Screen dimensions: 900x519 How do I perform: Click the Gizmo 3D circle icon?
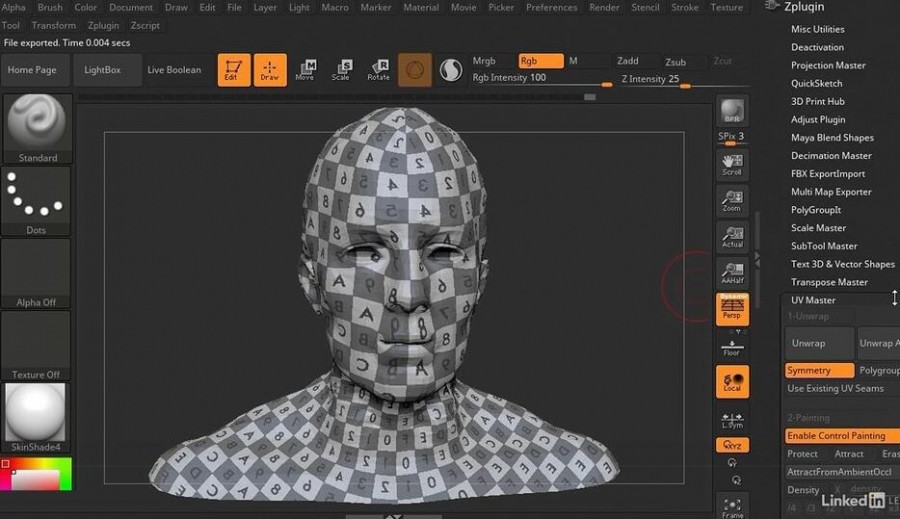[414, 70]
